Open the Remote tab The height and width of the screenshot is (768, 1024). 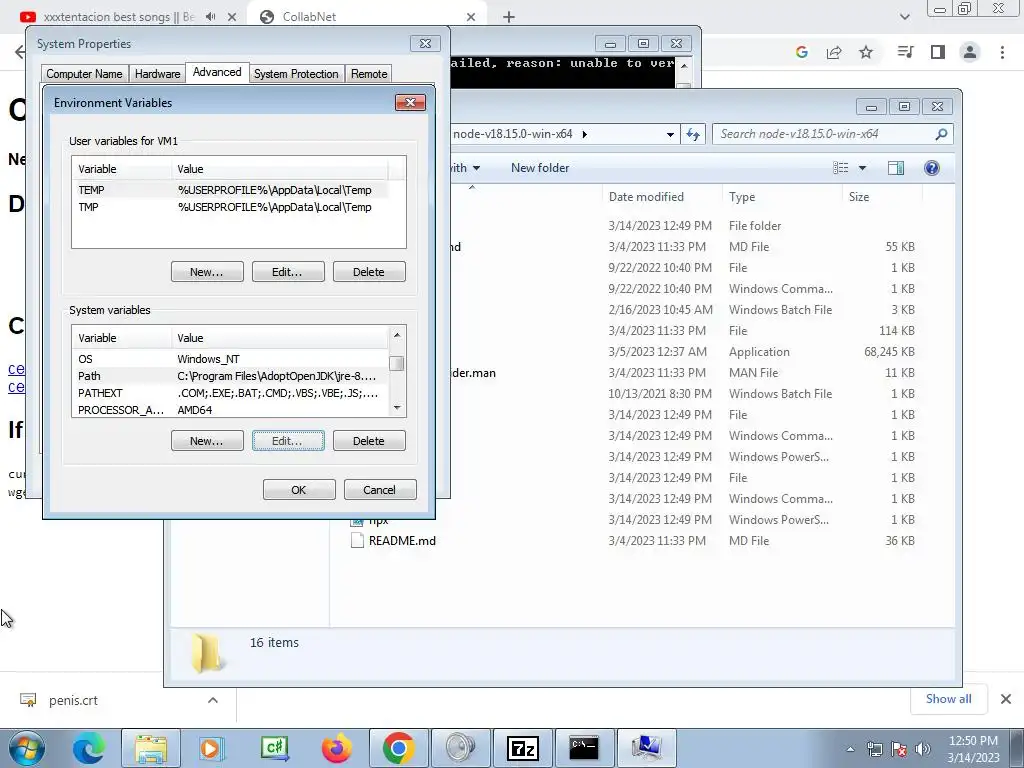[369, 74]
